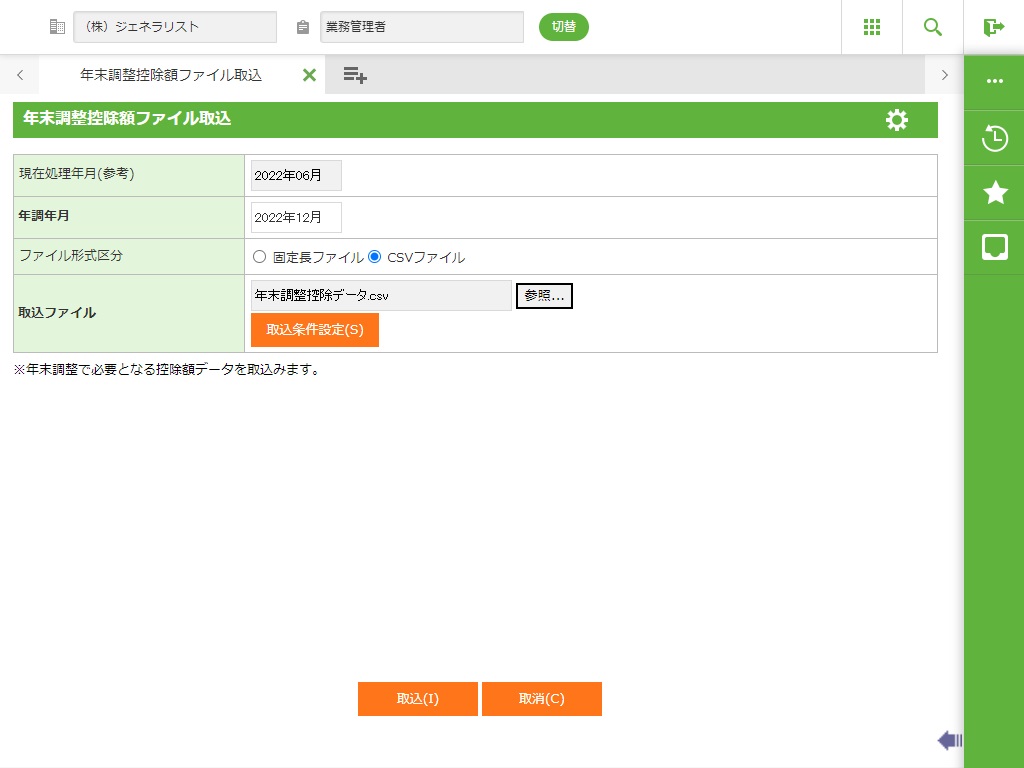Click the logout door icon
The image size is (1024, 768).
(994, 27)
